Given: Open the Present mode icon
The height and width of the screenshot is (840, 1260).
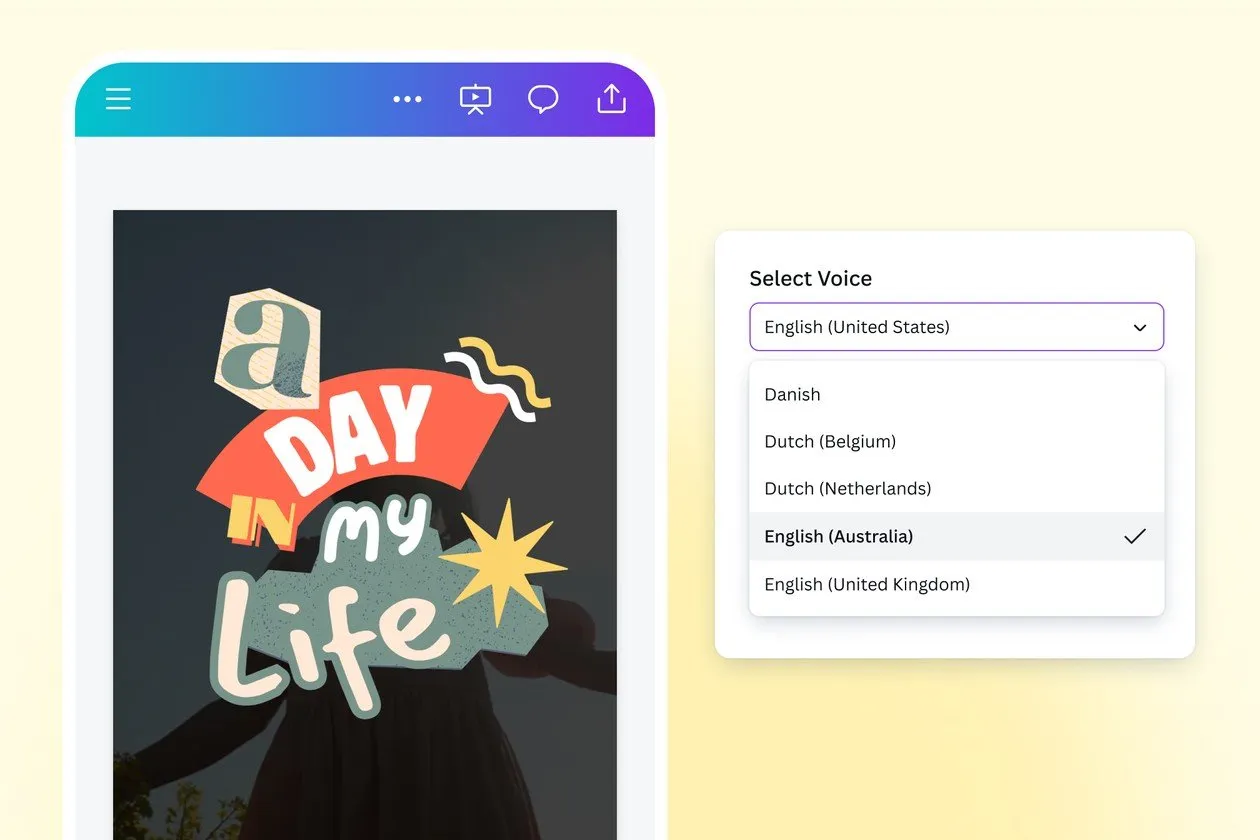Looking at the screenshot, I should [475, 98].
